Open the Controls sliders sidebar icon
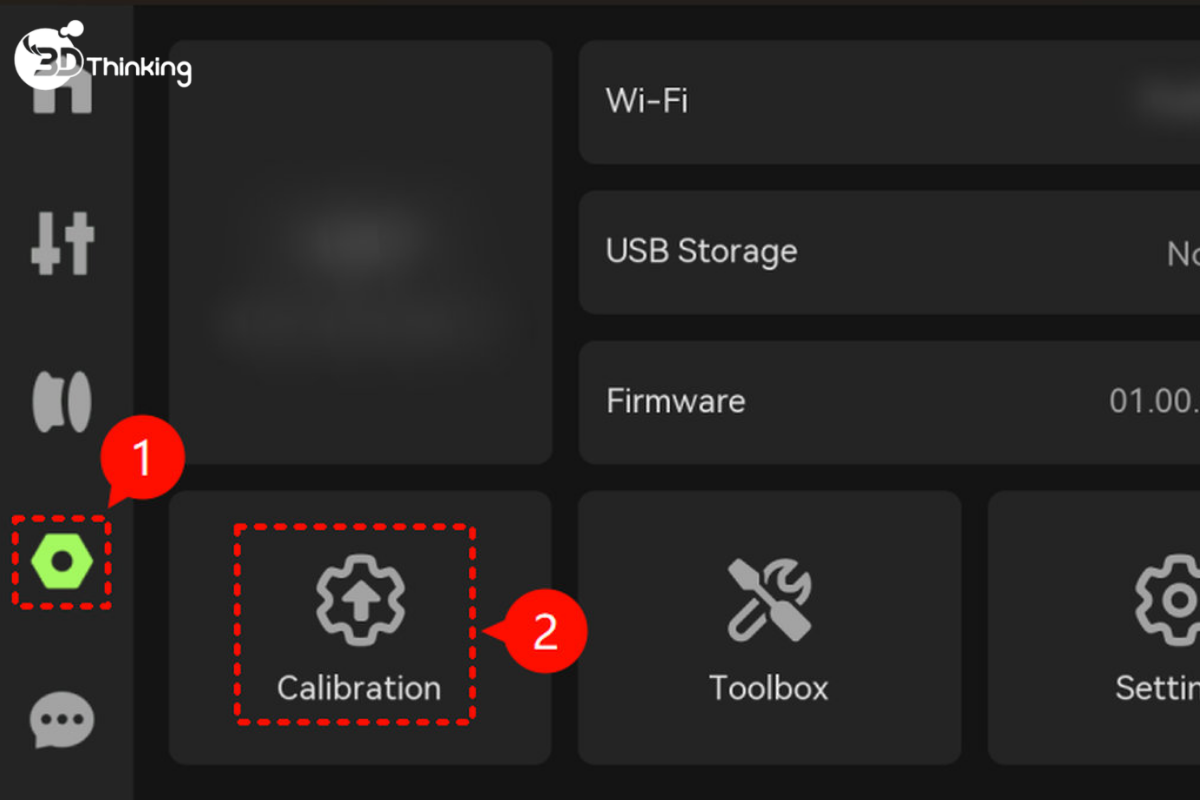This screenshot has height=800, width=1200. 62,243
